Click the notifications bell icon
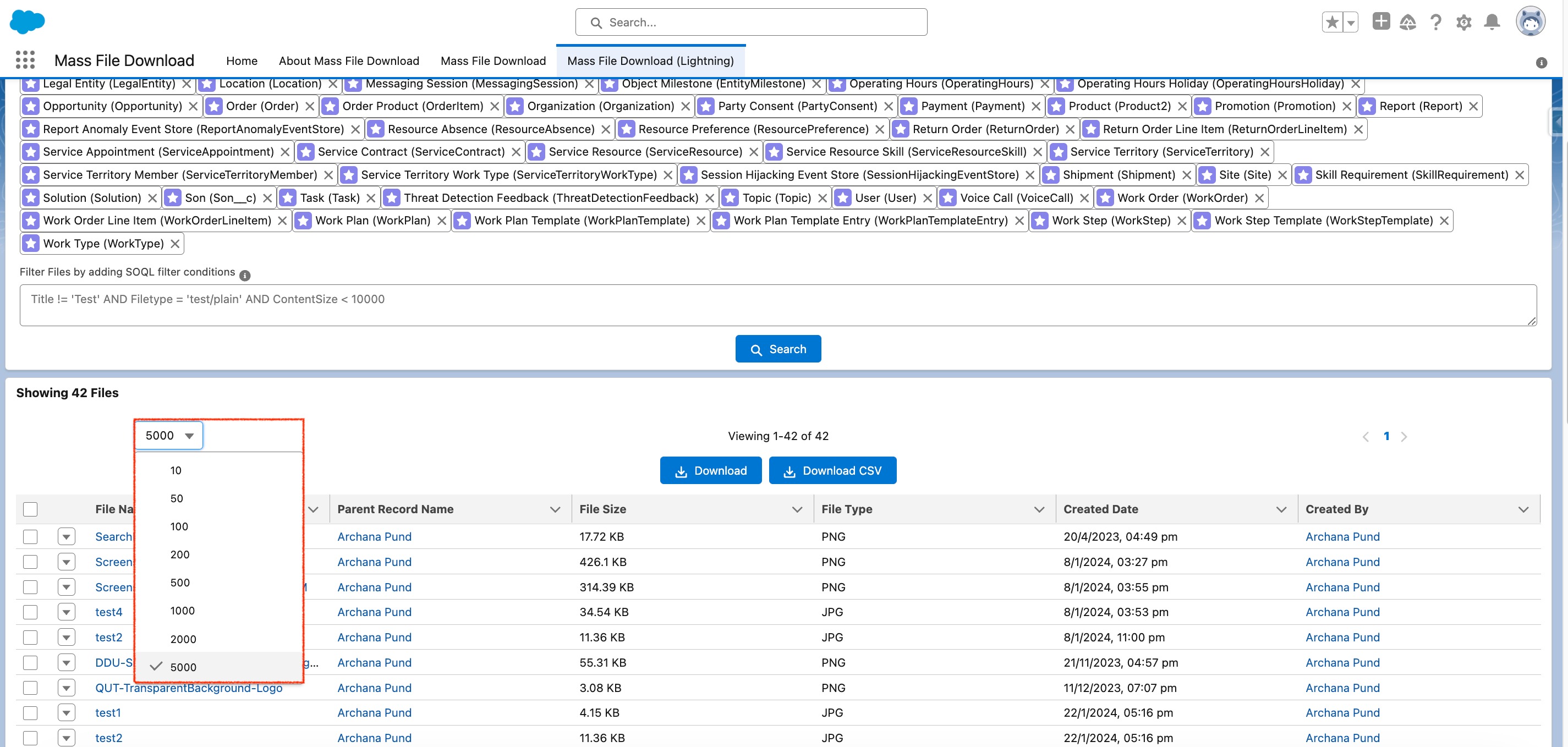The image size is (1568, 747). coord(1492,23)
